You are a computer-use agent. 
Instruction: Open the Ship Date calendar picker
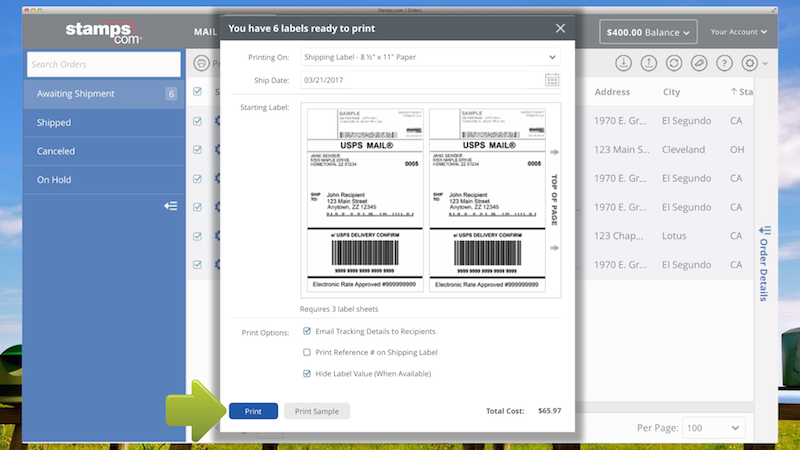tap(552, 80)
